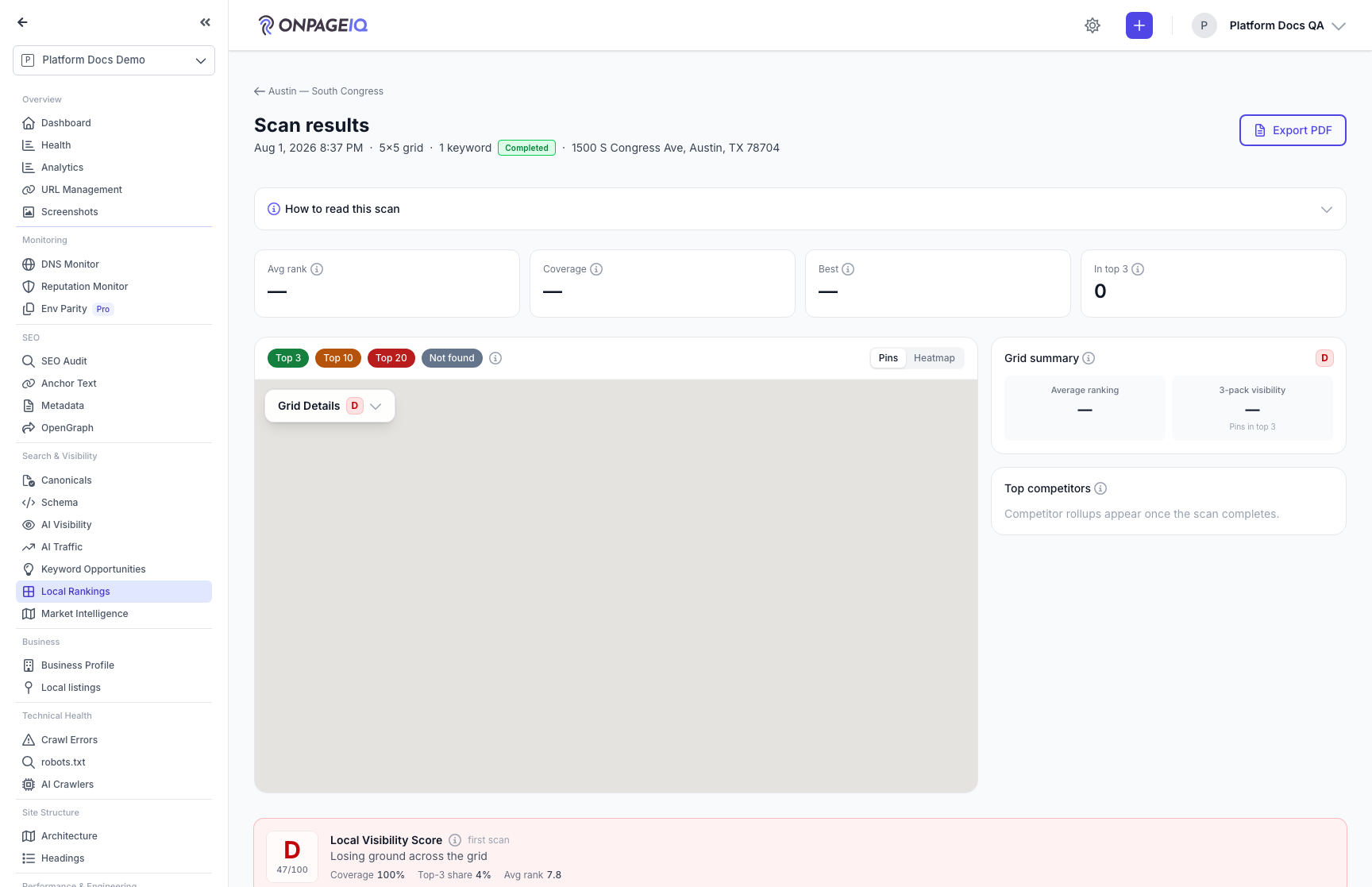This screenshot has width=1372, height=887.
Task: Click info icon next to Avg rank
Action: point(317,269)
